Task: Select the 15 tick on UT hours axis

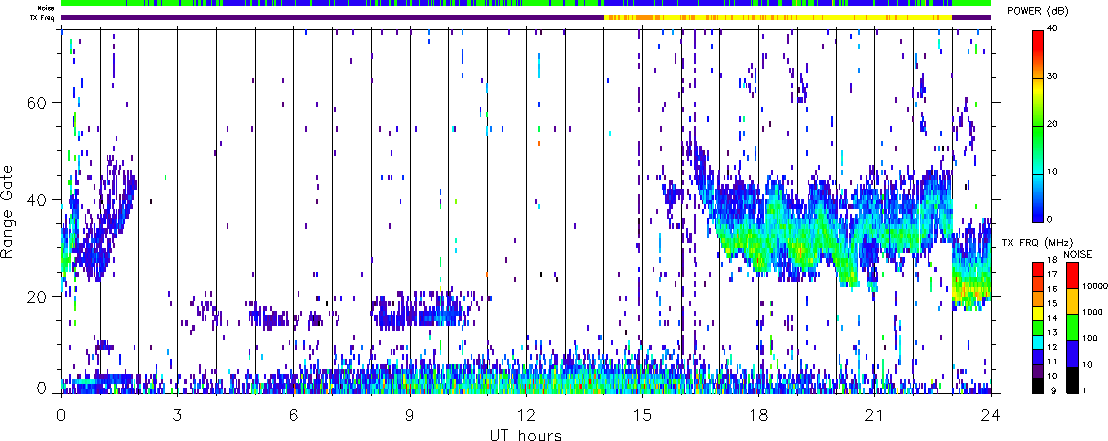Action: (642, 413)
